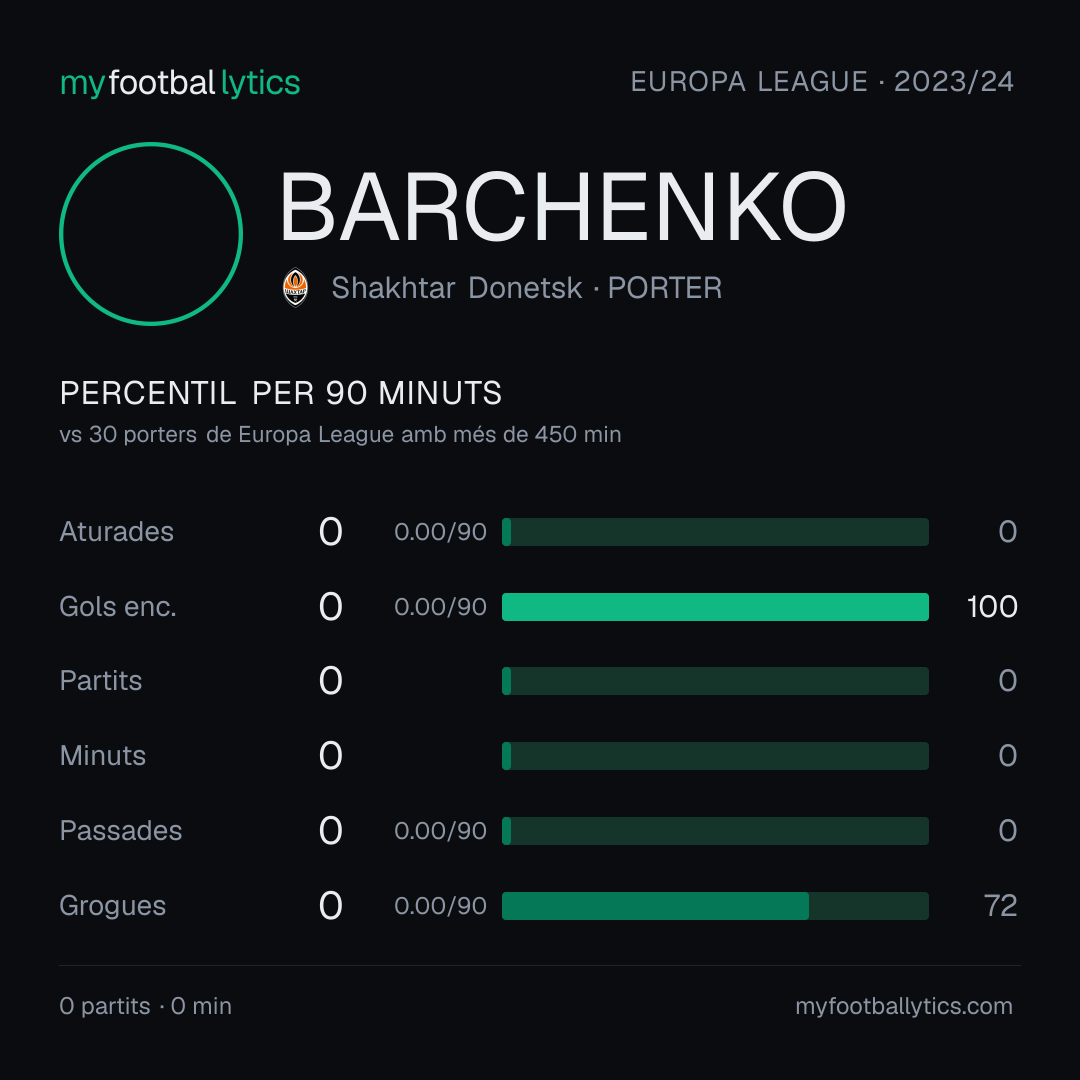
Task: Click the Shakhtar Donetsk club crest icon
Action: coord(295,287)
